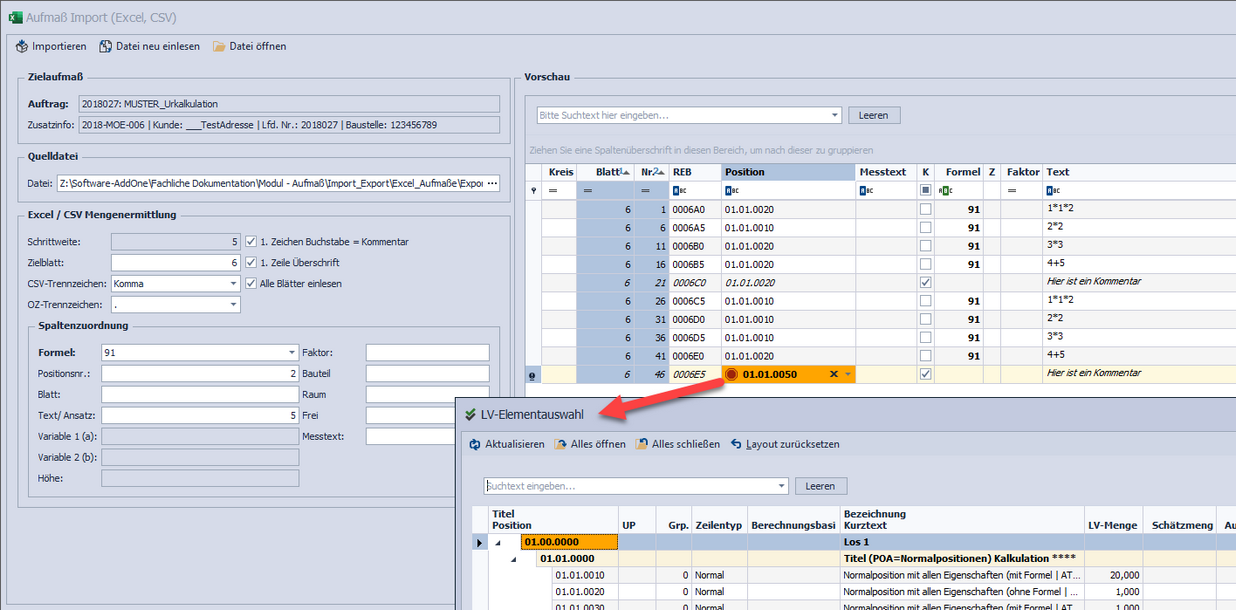Open CSV-Trennzeichen Komma dropdown

point(233,284)
